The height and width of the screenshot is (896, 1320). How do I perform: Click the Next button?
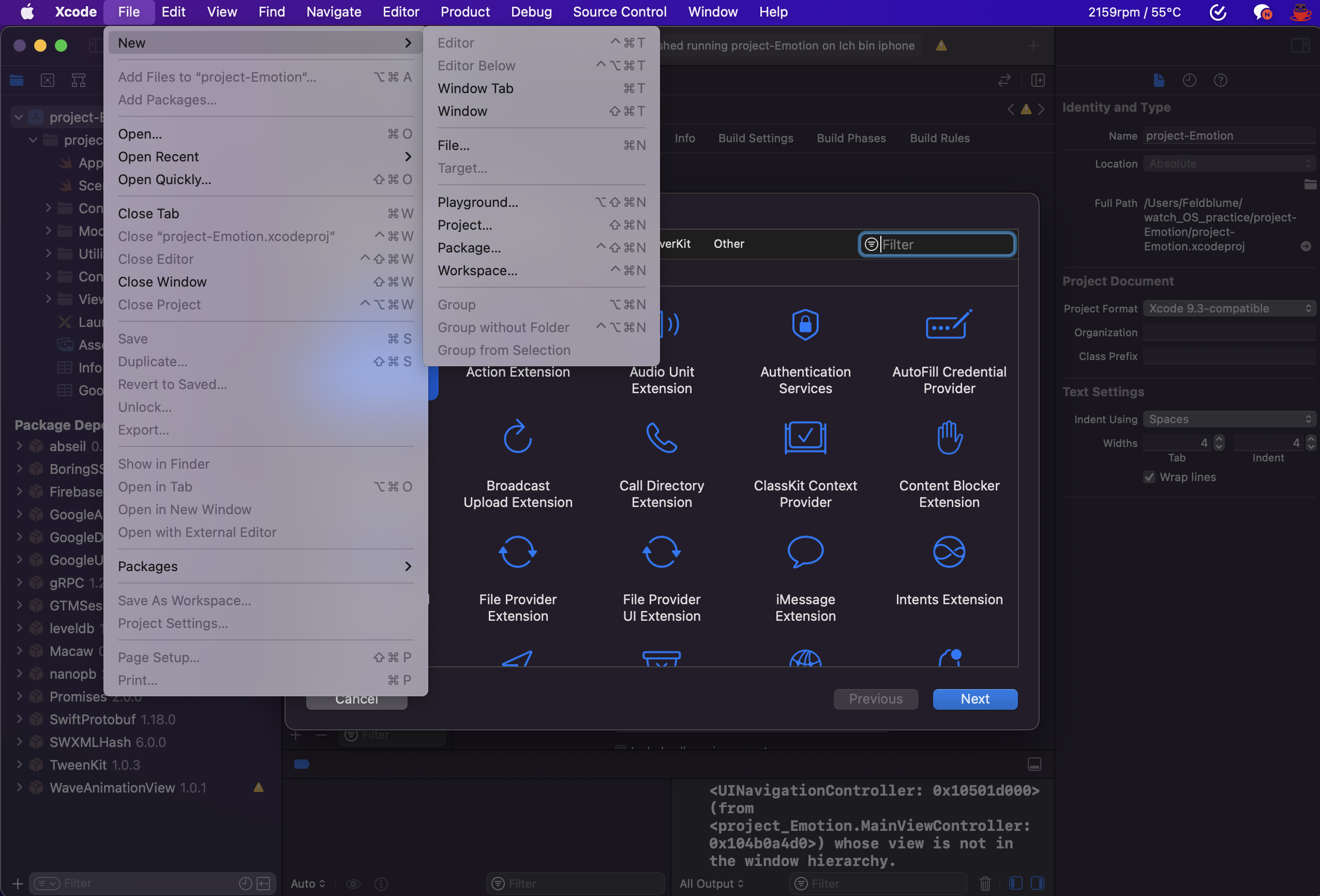pos(974,699)
